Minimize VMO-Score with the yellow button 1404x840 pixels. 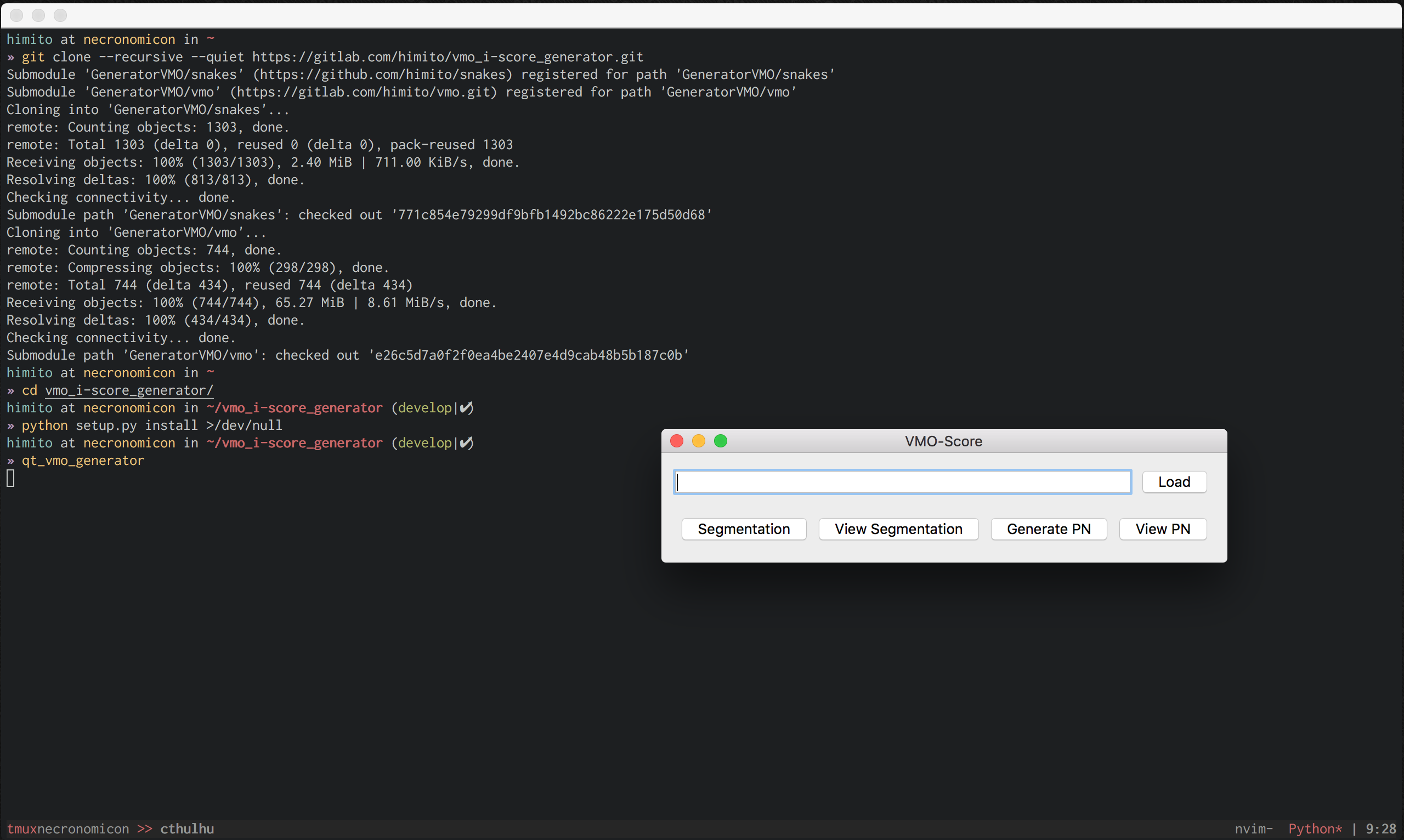pyautogui.click(x=699, y=441)
